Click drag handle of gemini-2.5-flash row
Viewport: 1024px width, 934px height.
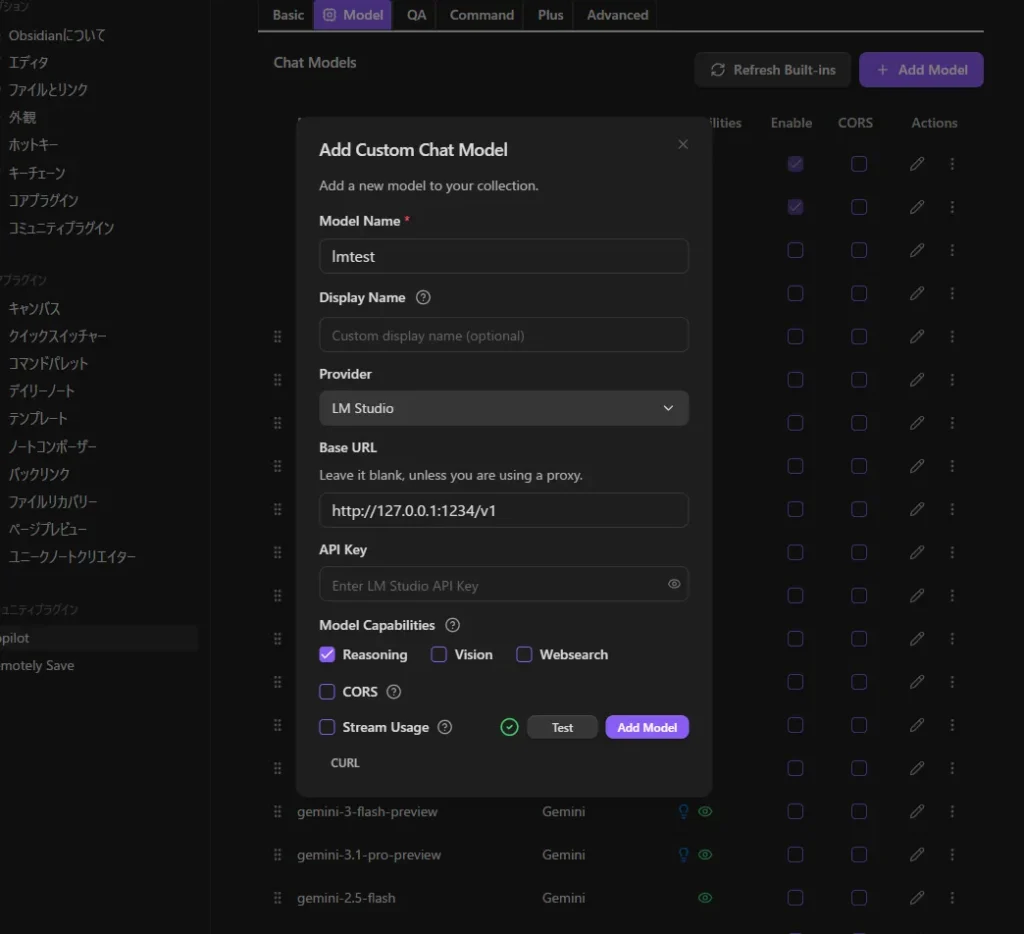click(278, 898)
